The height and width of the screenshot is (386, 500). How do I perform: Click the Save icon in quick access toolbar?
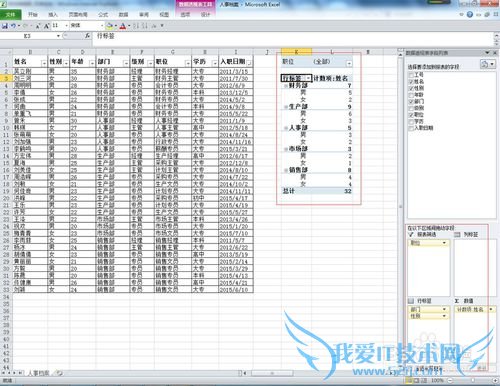pos(5,26)
